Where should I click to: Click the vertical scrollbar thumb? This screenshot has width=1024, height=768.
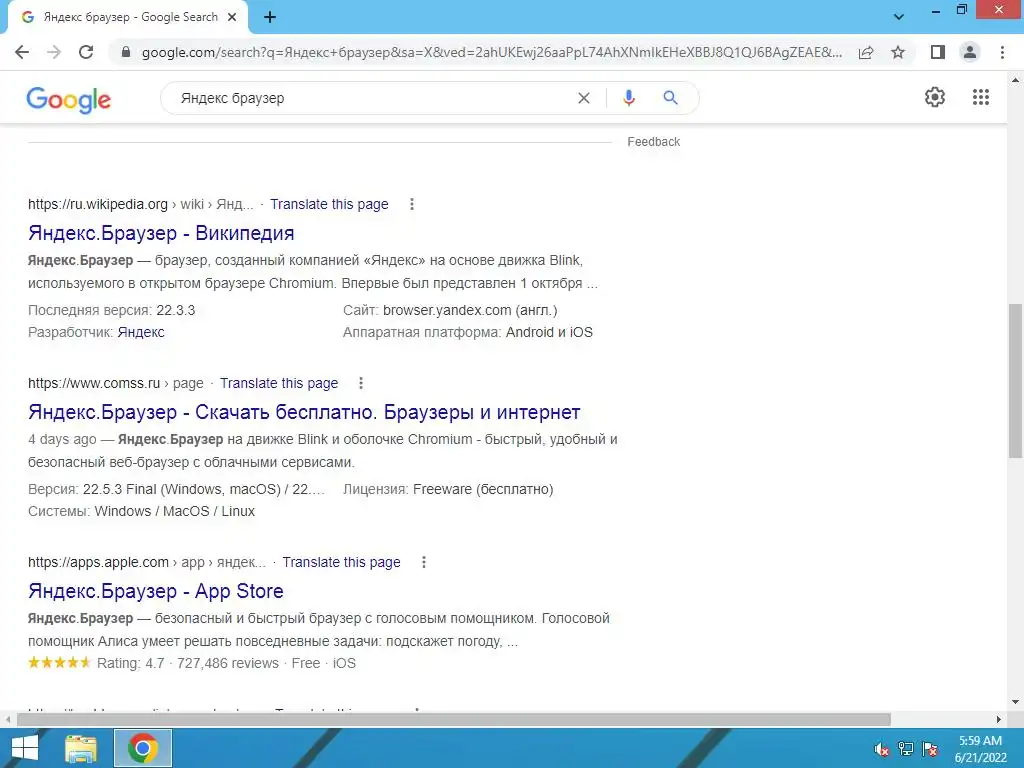pos(1015,381)
